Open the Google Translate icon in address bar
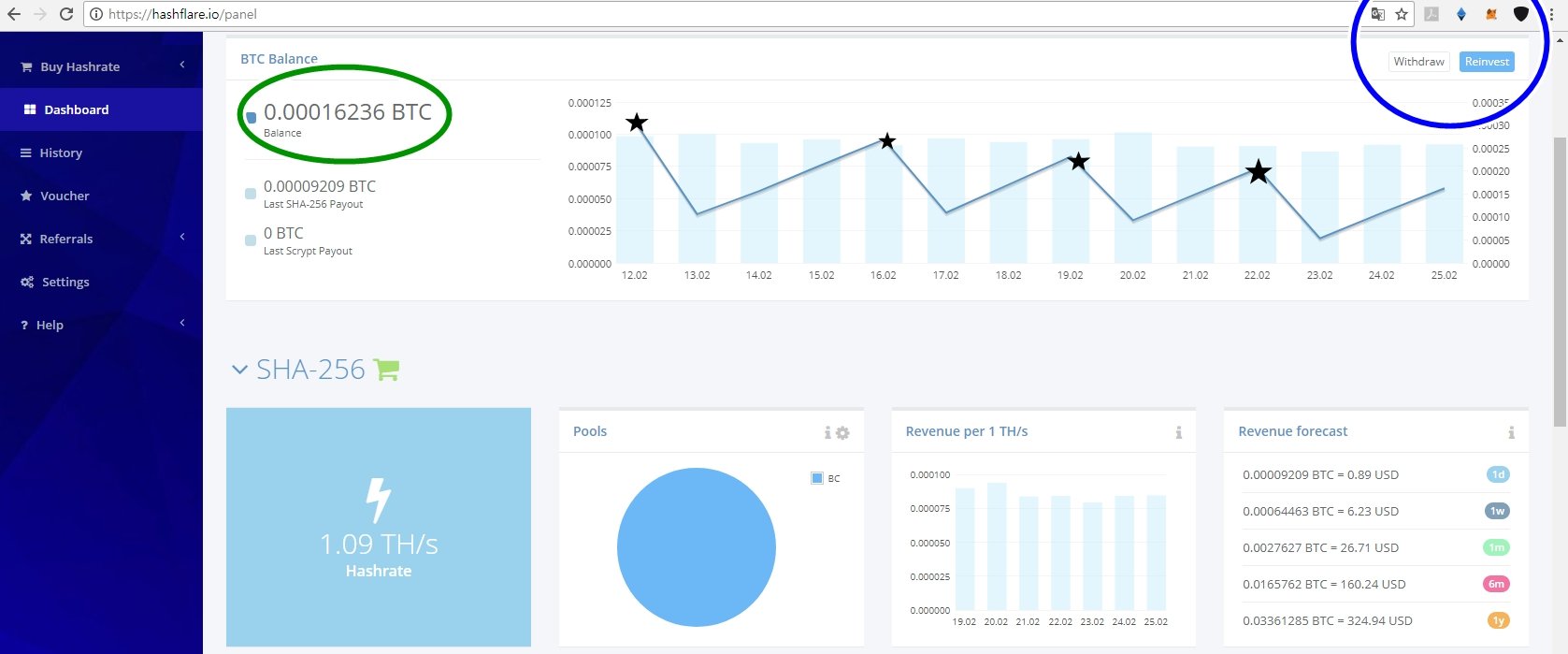1568x654 pixels. (x=1377, y=14)
